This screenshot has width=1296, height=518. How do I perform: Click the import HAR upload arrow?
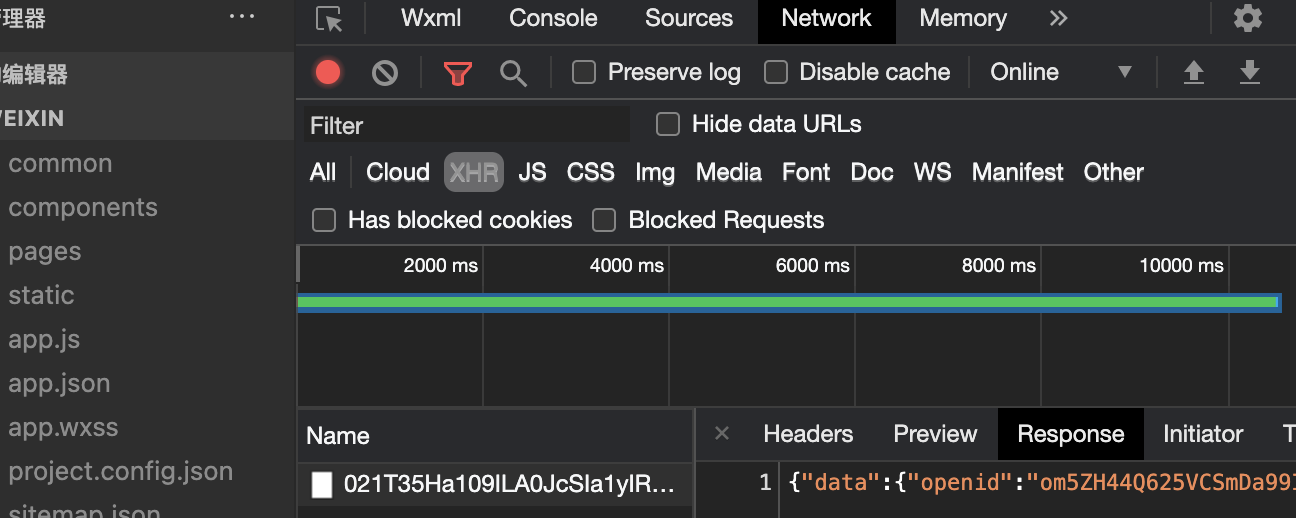(1194, 72)
